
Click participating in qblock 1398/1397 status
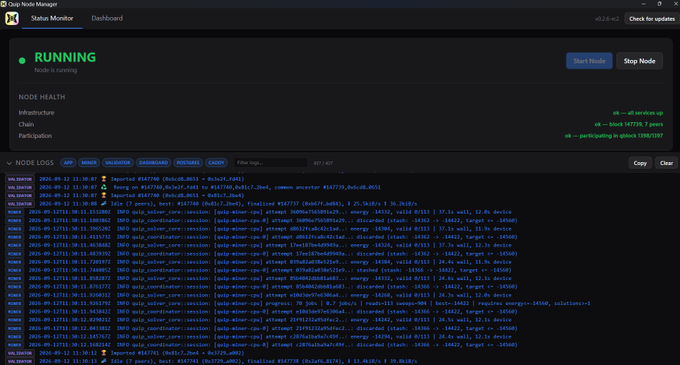614,136
